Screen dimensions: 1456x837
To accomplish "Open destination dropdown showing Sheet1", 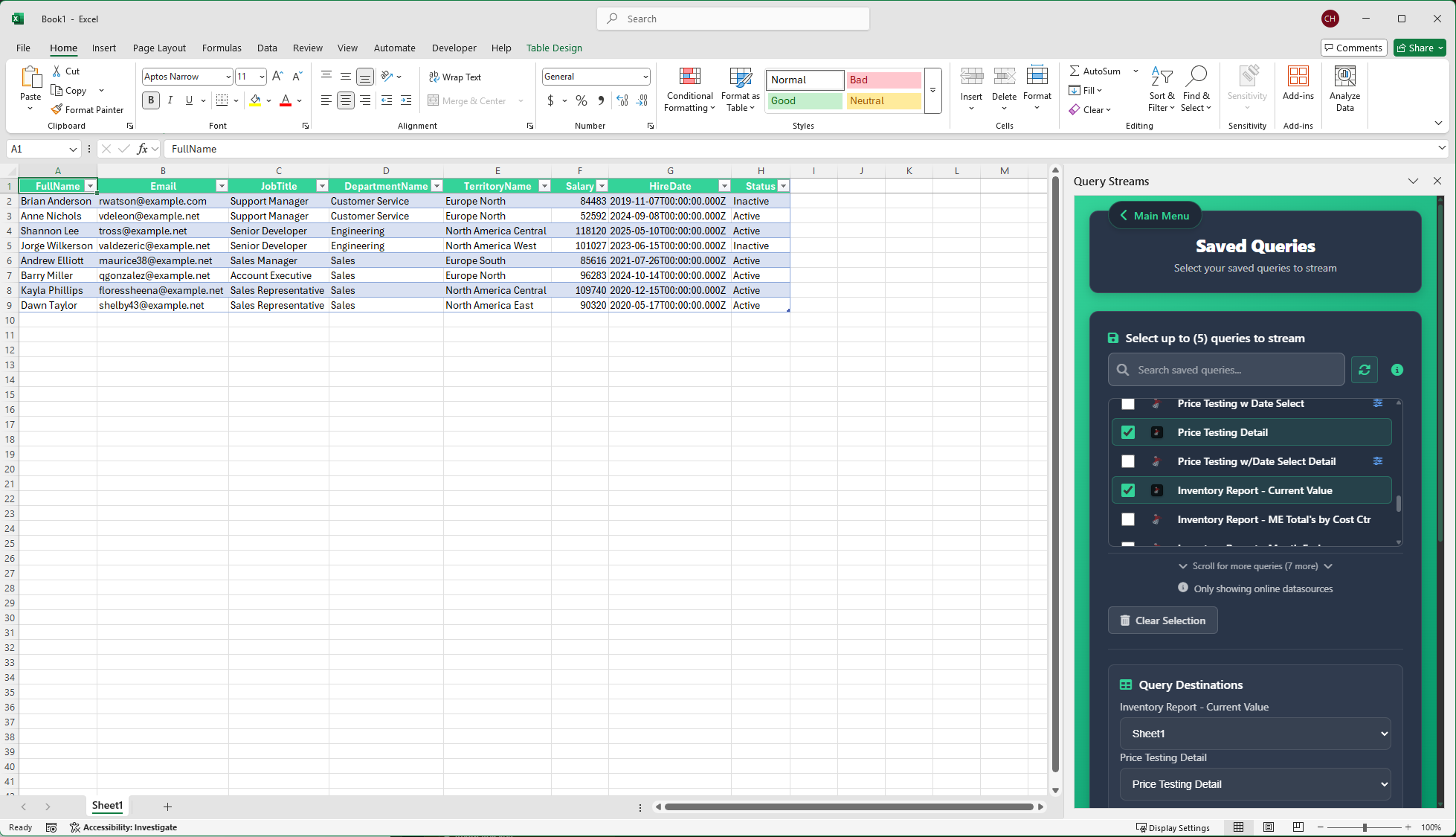I will pyautogui.click(x=1254, y=734).
